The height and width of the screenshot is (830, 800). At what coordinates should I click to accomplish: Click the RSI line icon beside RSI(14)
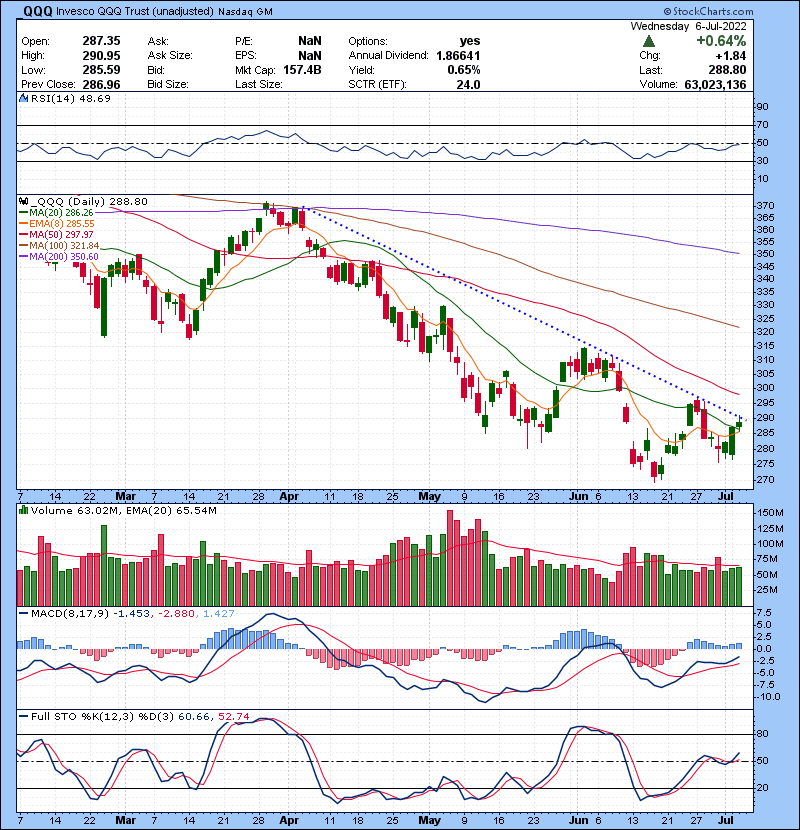pos(23,98)
